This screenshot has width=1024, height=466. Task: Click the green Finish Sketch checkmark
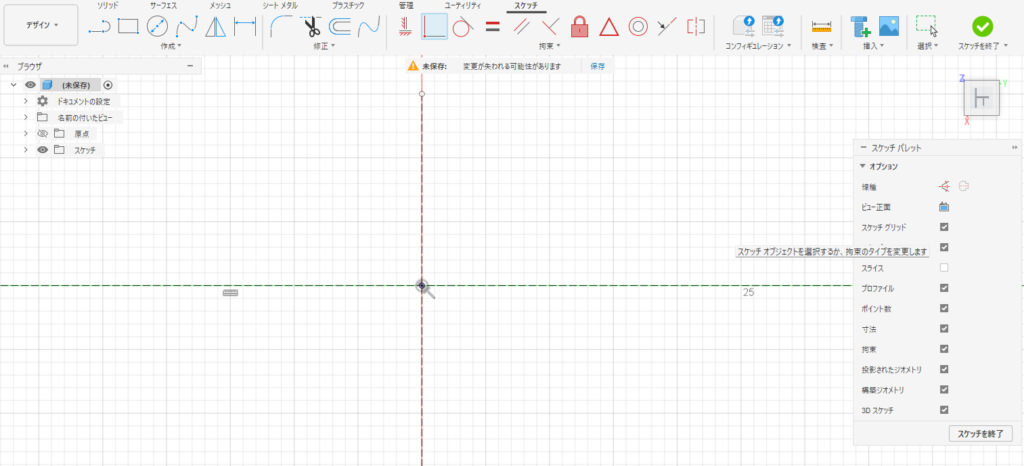click(982, 27)
